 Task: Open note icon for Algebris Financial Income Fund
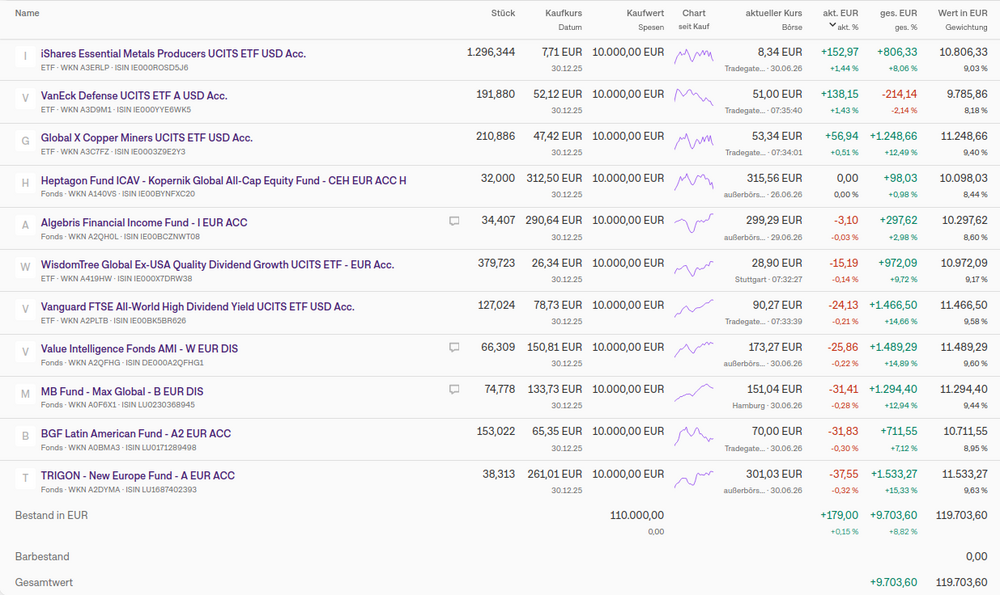[x=454, y=221]
